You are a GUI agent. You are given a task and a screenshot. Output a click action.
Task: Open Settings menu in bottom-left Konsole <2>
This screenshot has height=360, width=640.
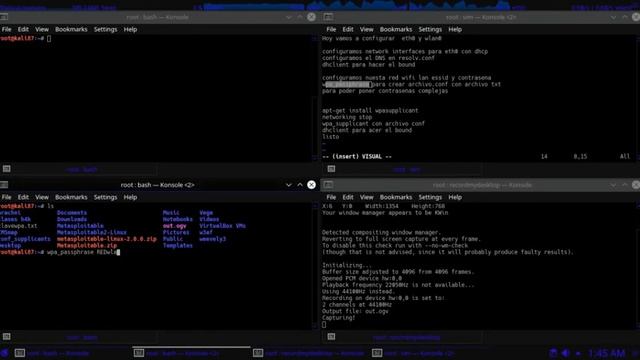click(x=105, y=197)
